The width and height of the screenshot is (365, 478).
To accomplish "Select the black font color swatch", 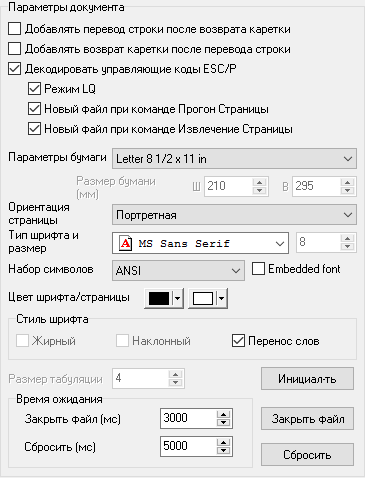I will coord(159,298).
